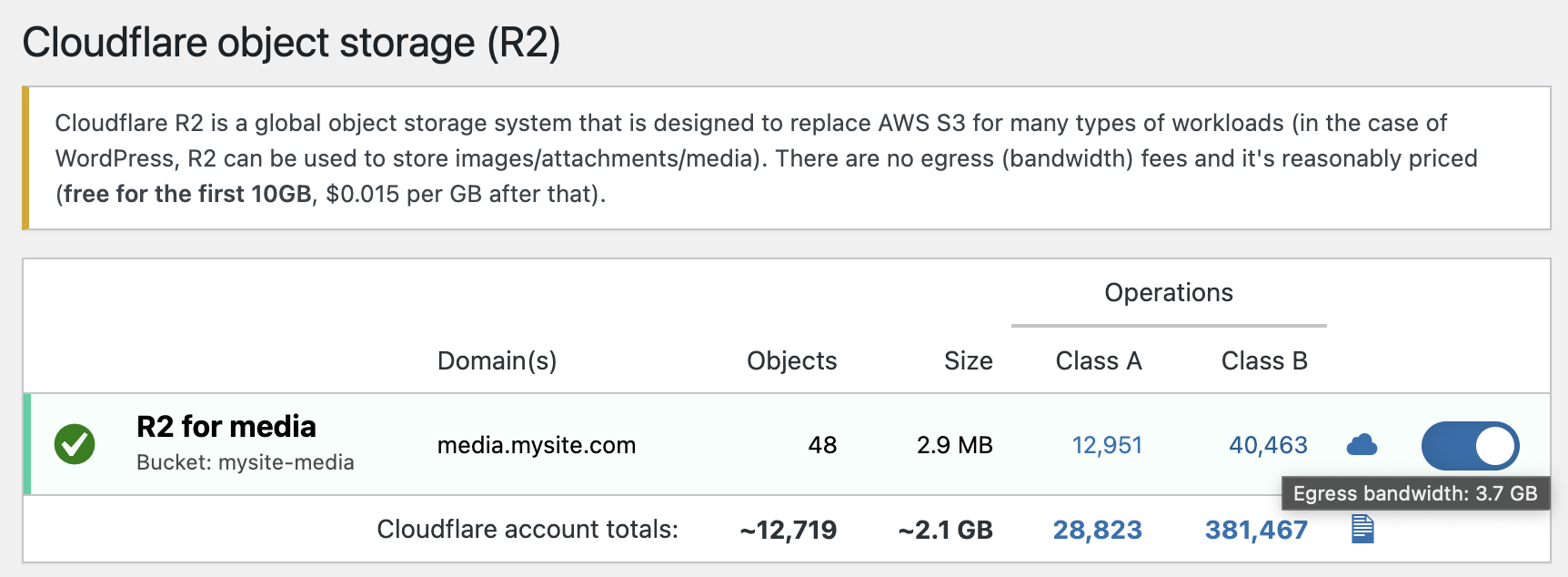Viewport: 1568px width, 577px height.
Task: Select the R2 for media bucket name
Action: [x=226, y=427]
